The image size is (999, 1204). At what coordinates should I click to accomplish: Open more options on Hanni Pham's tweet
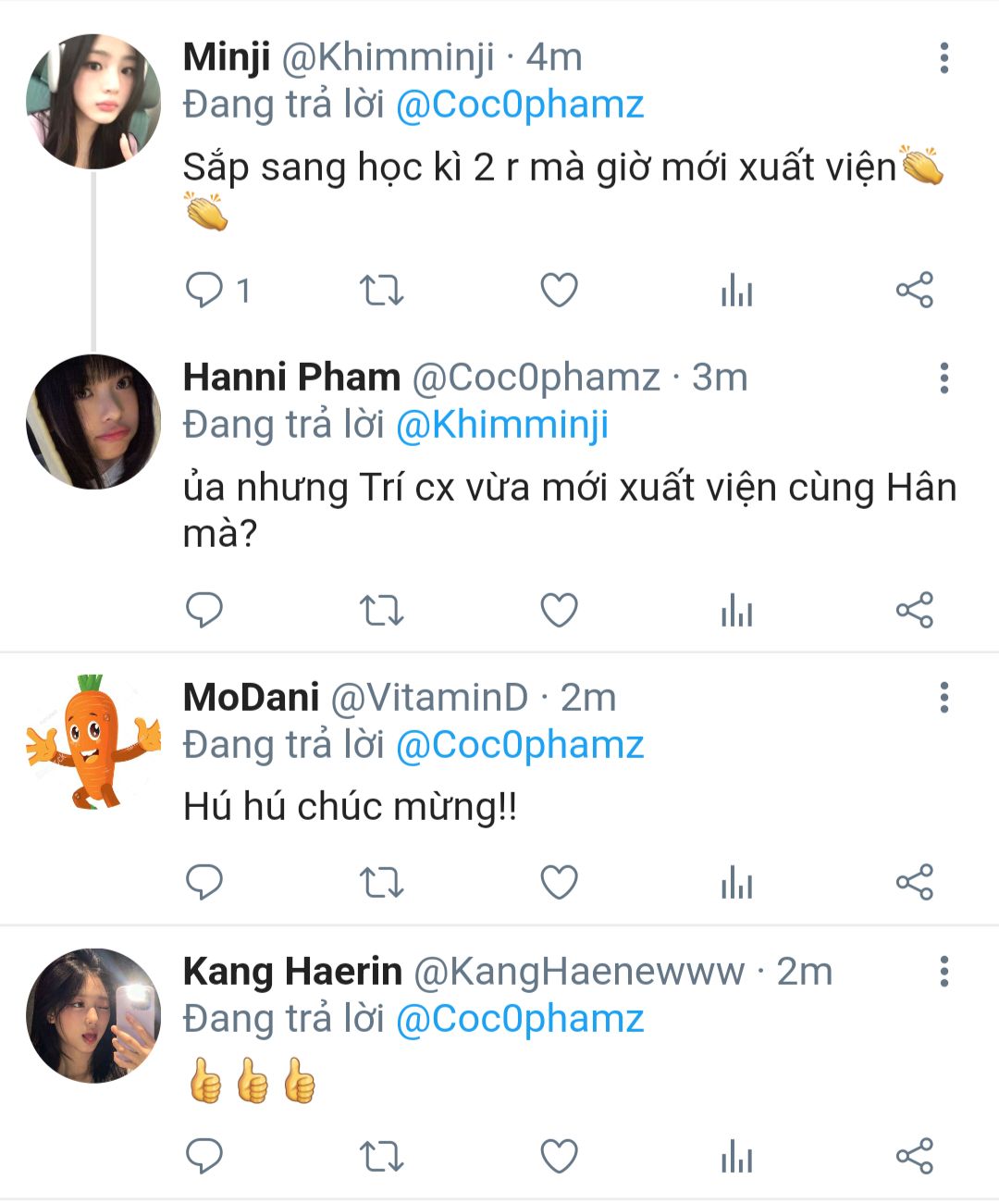(x=943, y=379)
